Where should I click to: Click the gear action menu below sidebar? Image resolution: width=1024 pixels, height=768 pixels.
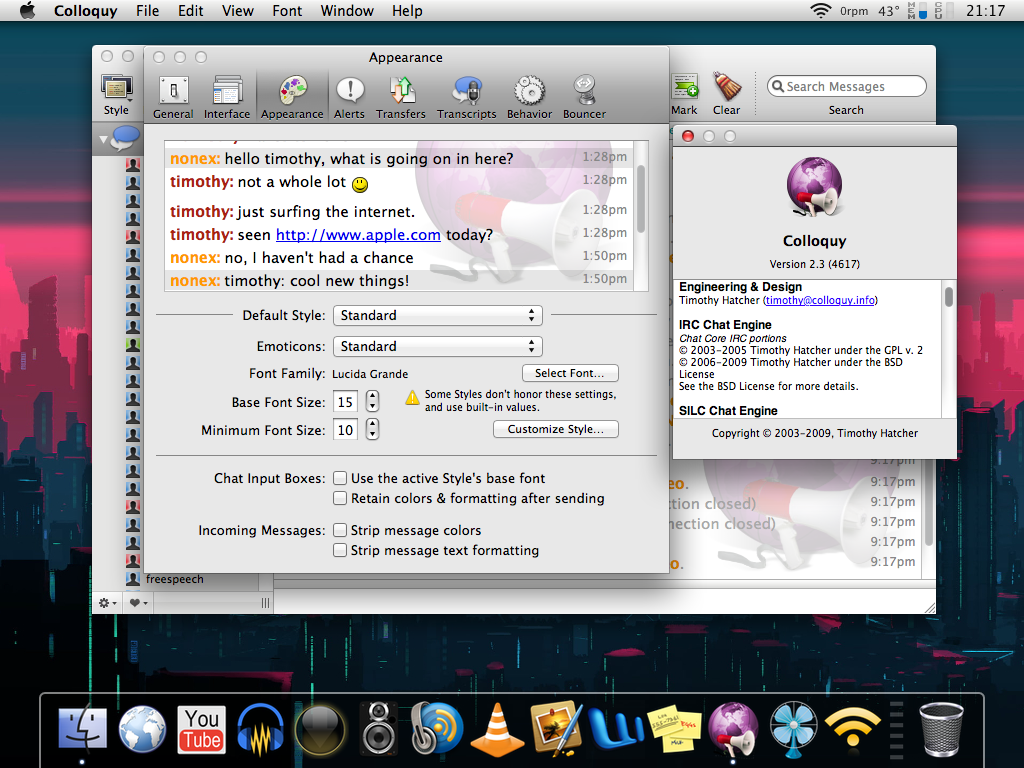point(106,603)
